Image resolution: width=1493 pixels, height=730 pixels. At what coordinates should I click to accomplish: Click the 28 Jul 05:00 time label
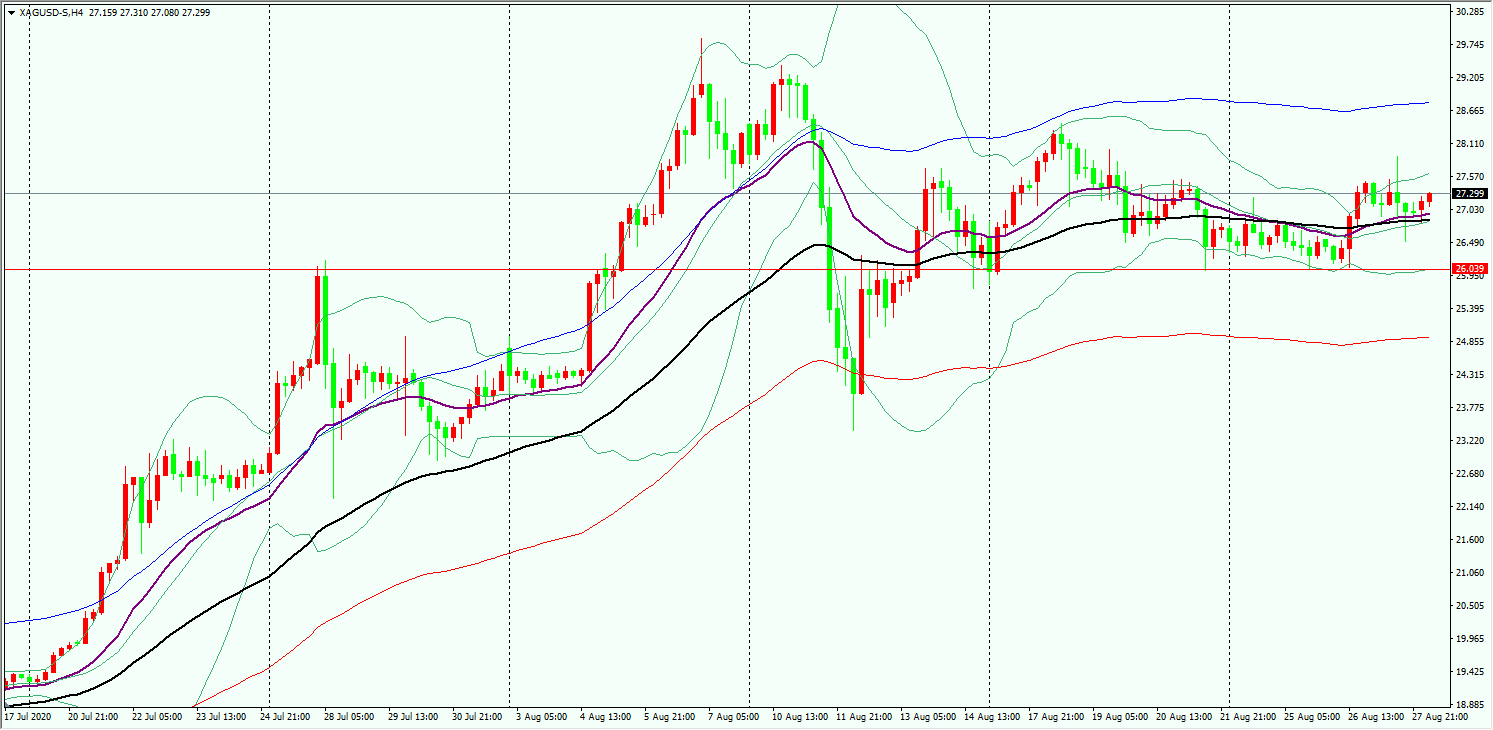pyautogui.click(x=350, y=717)
